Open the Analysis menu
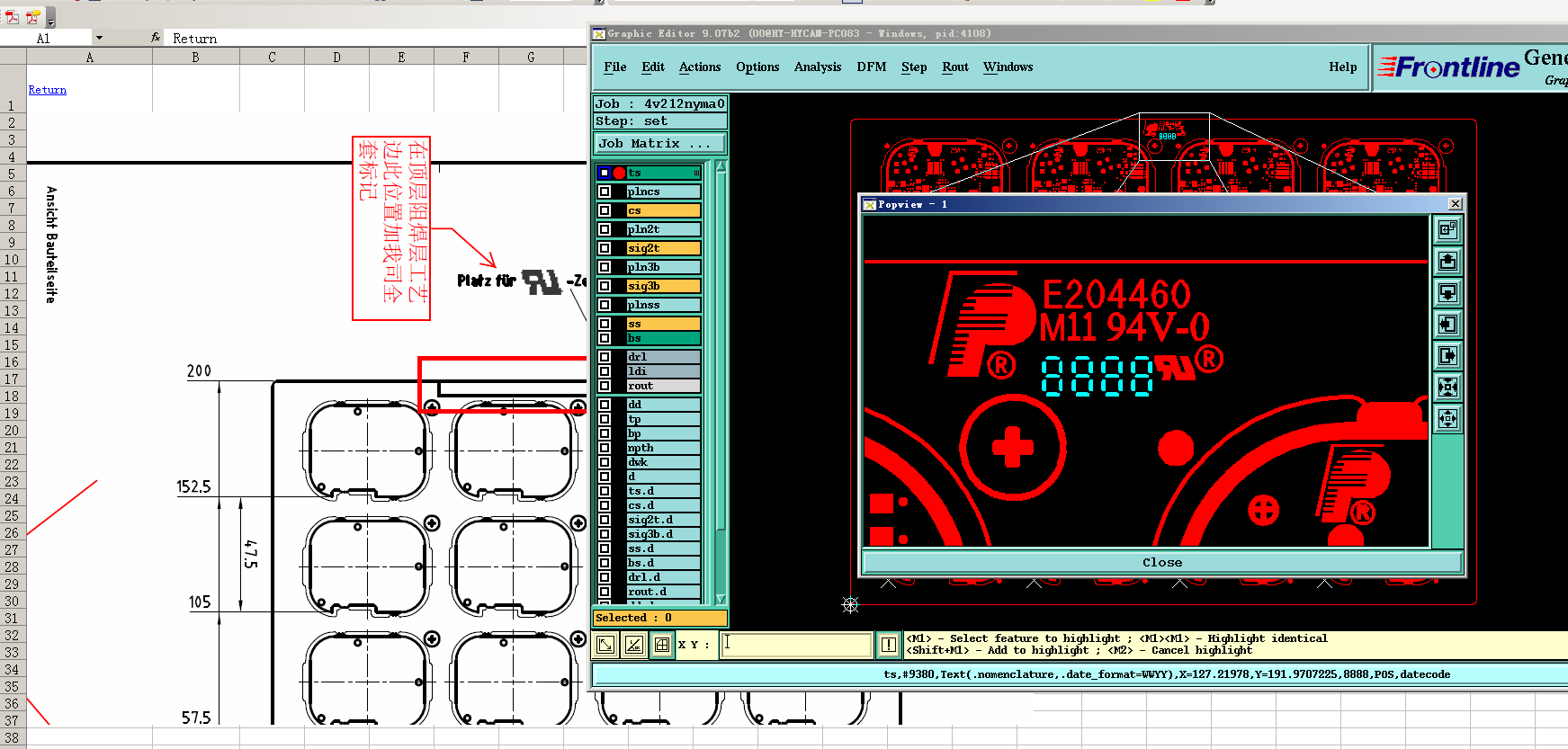Image resolution: width=1568 pixels, height=749 pixels. [x=818, y=67]
